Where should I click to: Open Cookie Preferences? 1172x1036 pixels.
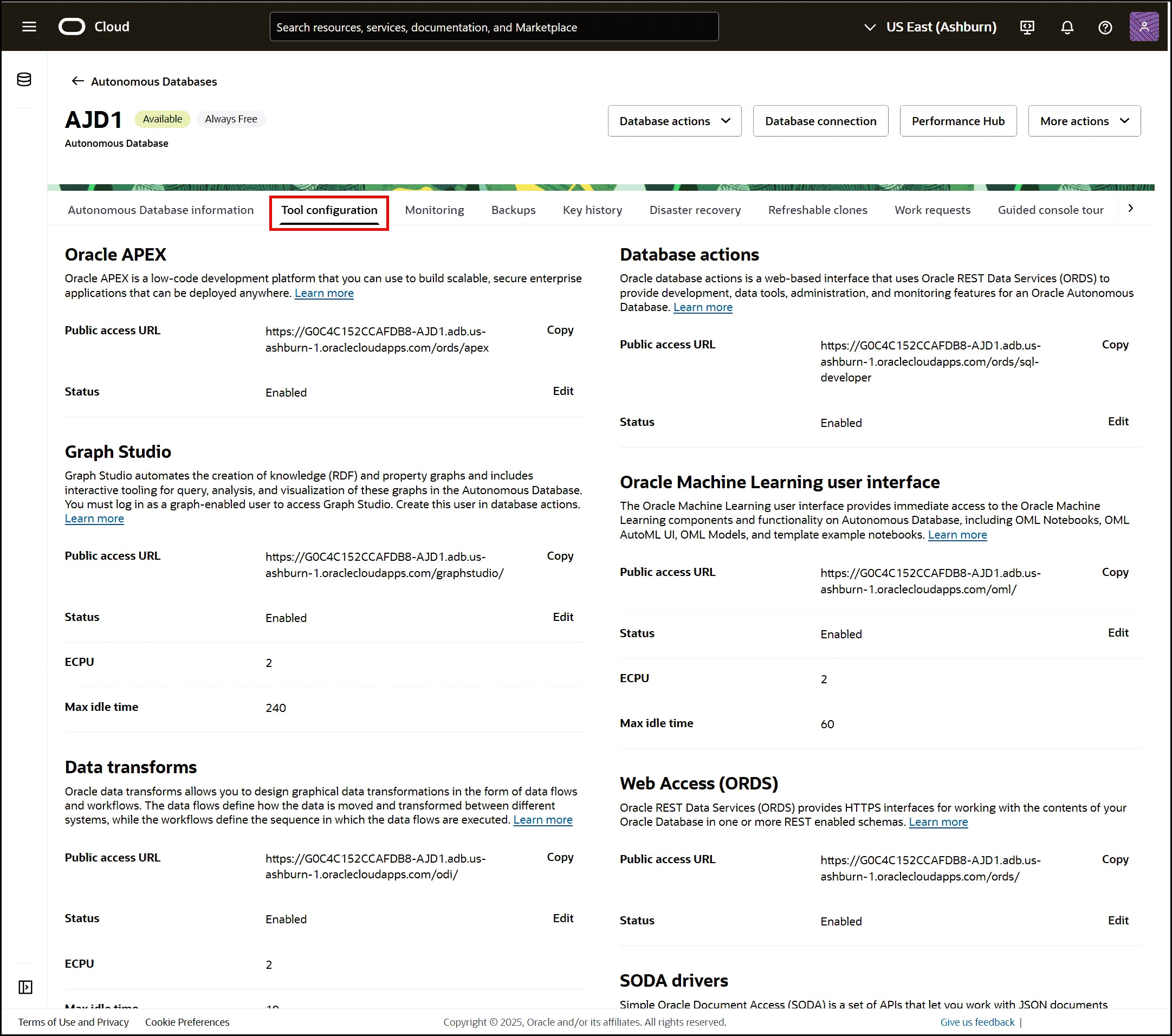pos(187,1022)
